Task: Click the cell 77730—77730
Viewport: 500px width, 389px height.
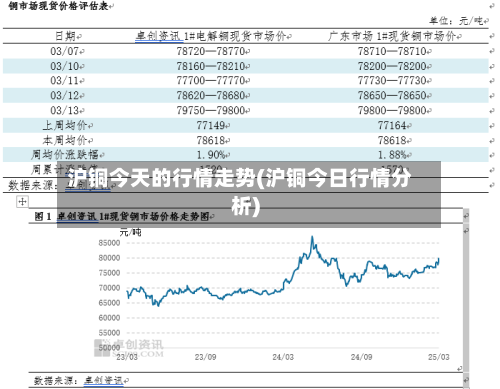Action: pos(392,81)
